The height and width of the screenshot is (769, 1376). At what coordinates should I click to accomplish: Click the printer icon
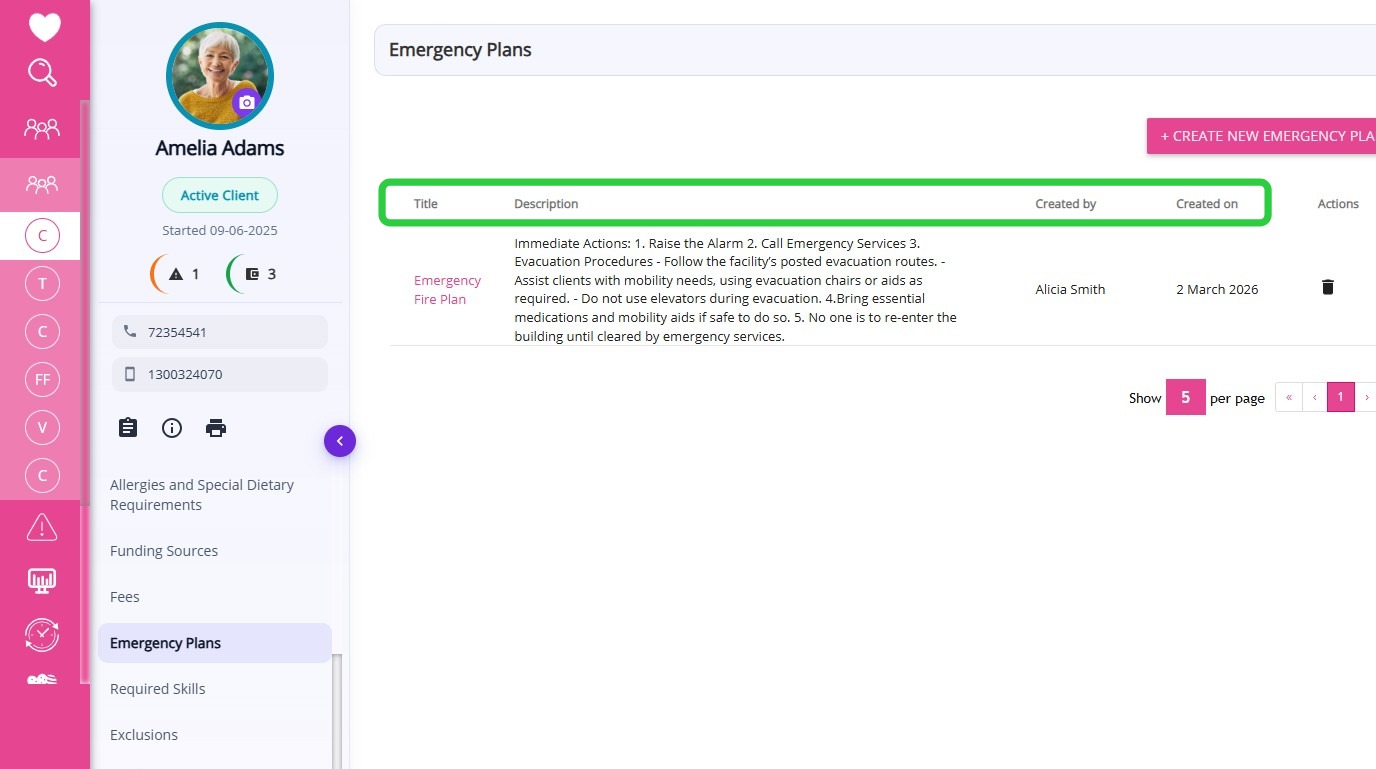[216, 428]
